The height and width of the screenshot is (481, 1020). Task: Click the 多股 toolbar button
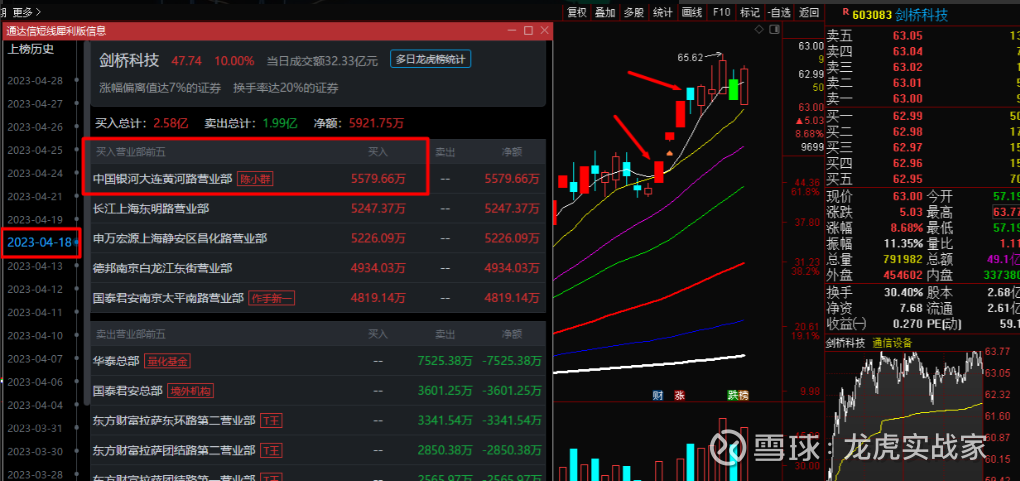point(634,12)
